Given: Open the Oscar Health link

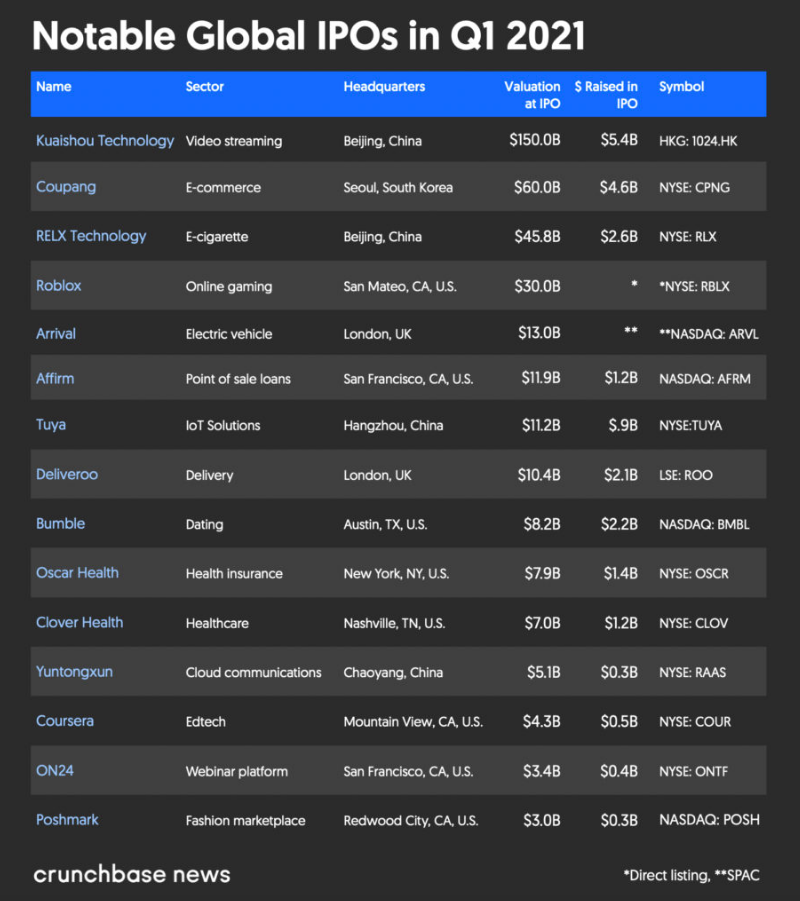Looking at the screenshot, I should point(77,572).
